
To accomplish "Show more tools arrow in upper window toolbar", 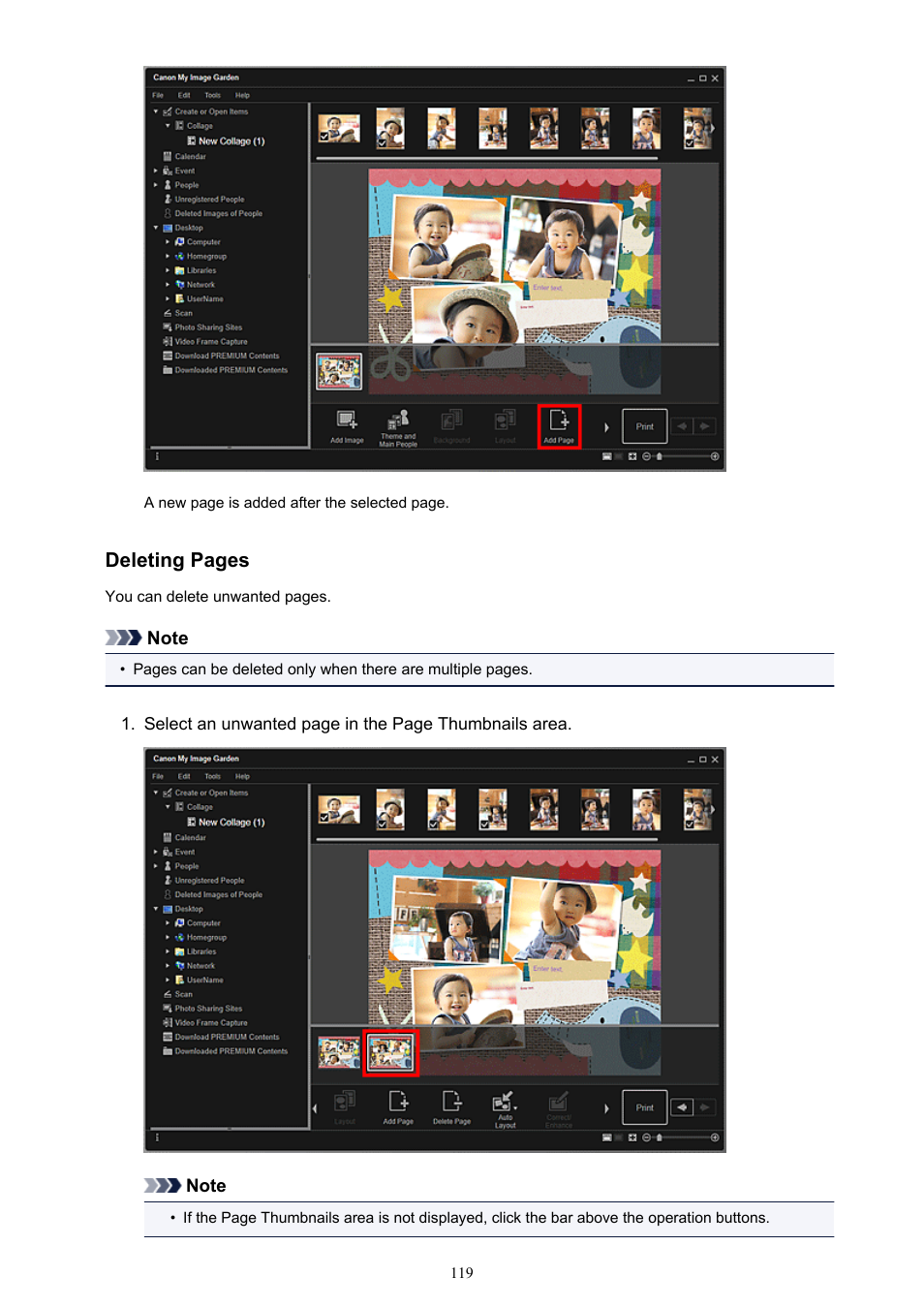I will click(x=606, y=427).
